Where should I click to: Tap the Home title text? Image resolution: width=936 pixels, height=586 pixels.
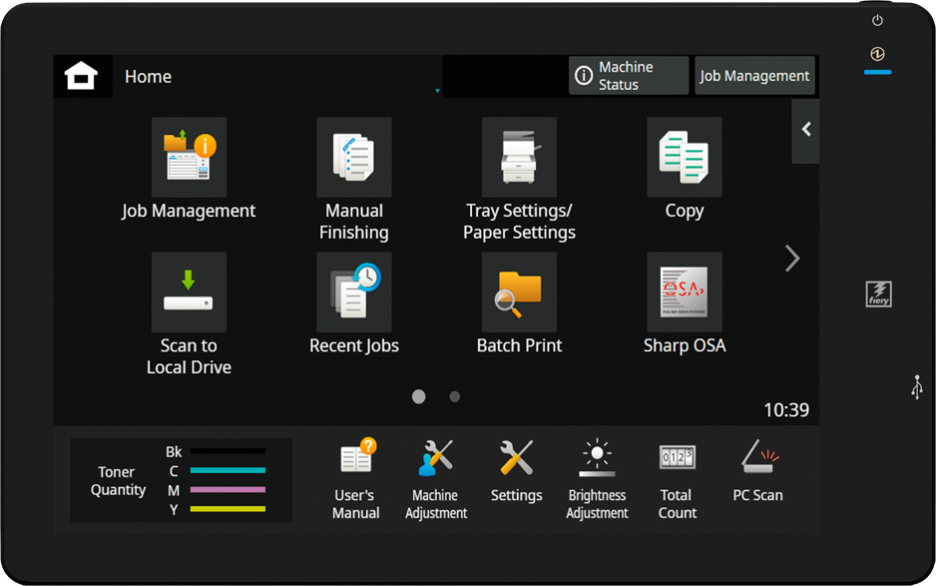pyautogui.click(x=148, y=76)
